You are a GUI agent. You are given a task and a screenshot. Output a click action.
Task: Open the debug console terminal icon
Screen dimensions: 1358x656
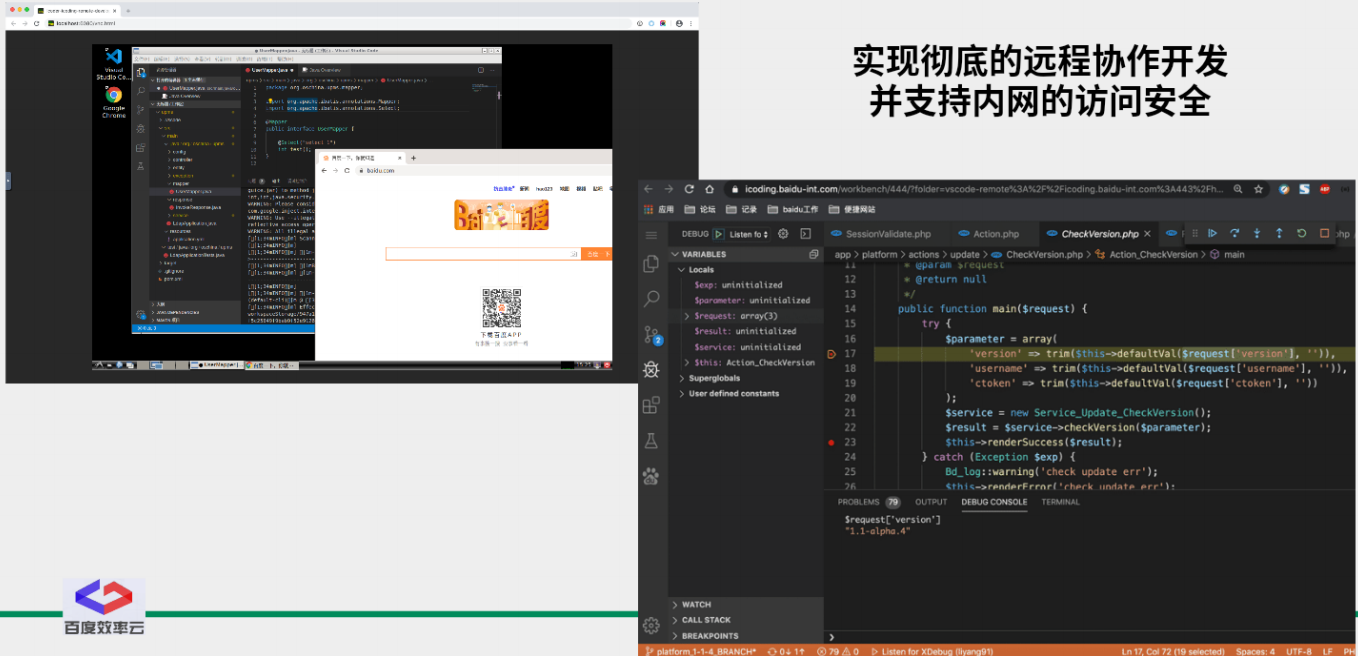tap(806, 234)
